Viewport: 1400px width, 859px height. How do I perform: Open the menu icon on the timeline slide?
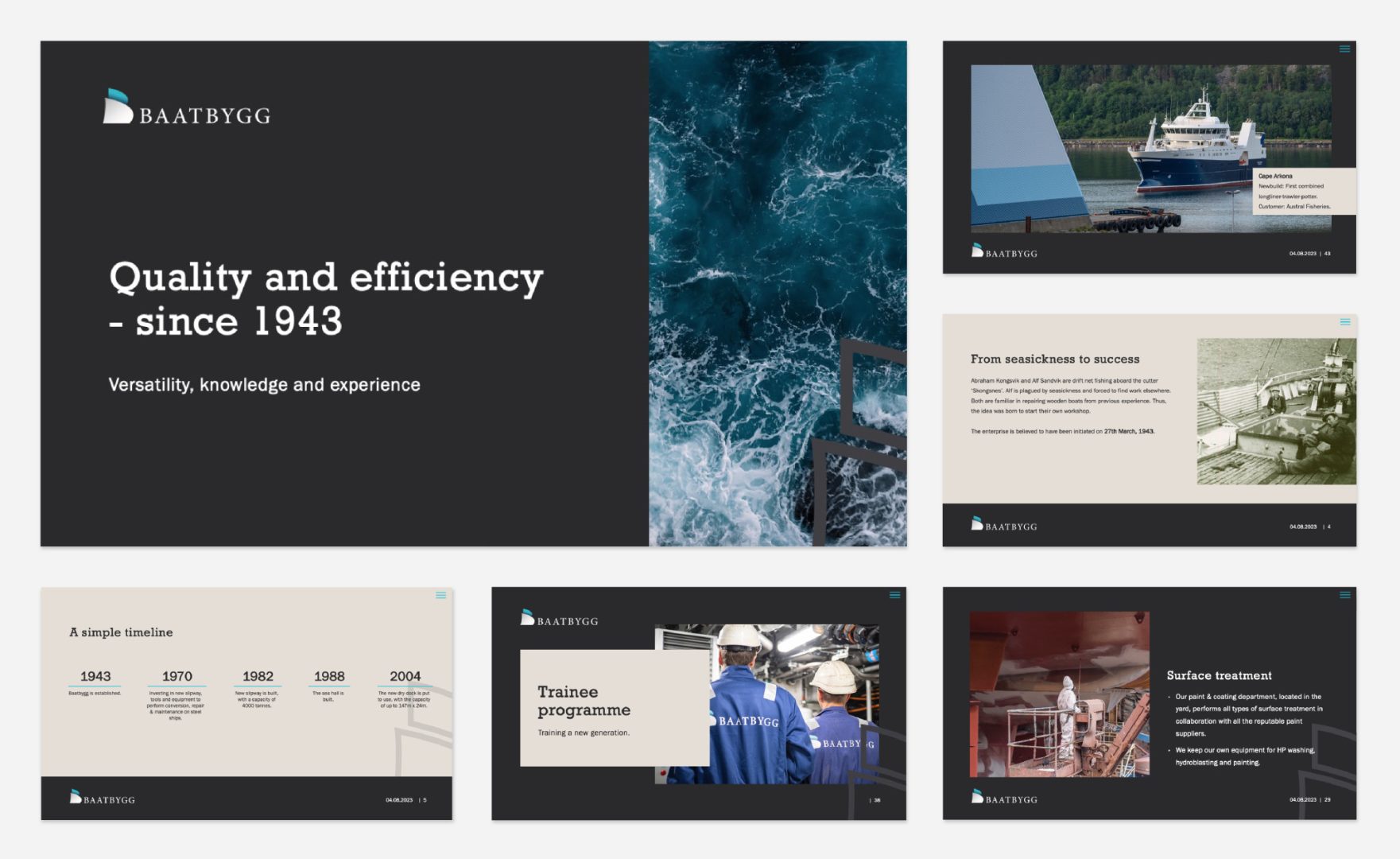tap(440, 595)
